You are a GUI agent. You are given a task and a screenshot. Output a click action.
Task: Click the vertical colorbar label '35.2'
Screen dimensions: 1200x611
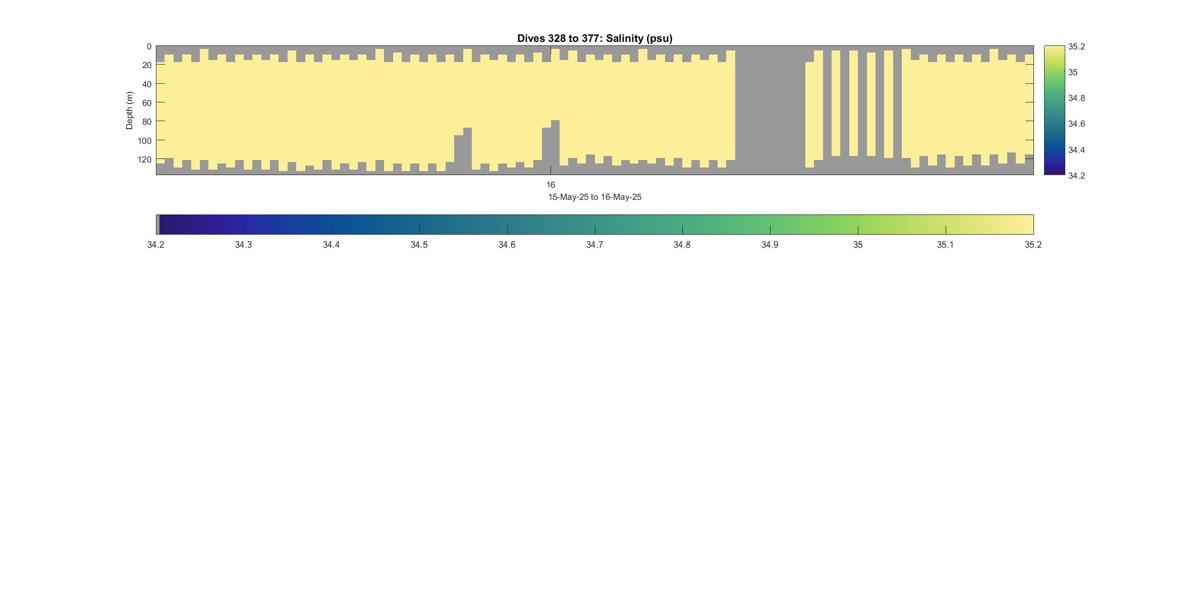pos(1076,47)
